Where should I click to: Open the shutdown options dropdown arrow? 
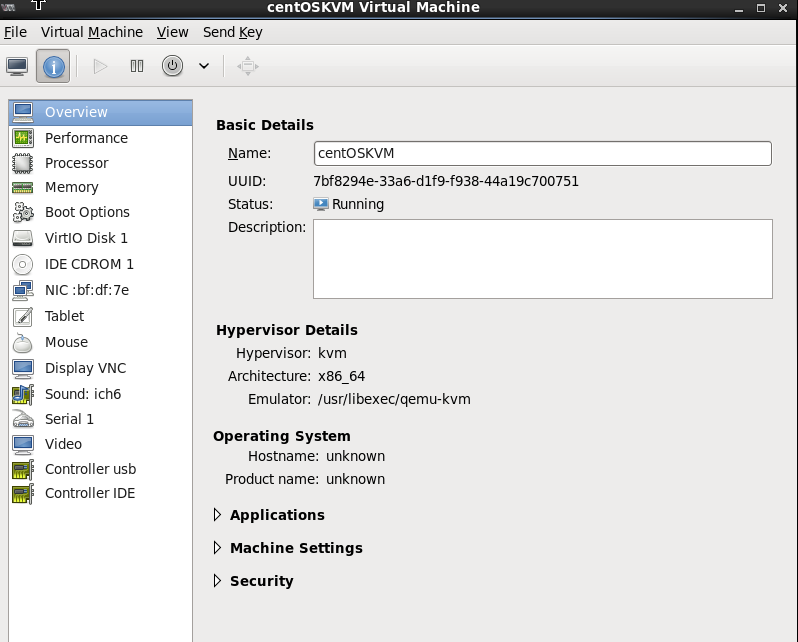click(204, 66)
